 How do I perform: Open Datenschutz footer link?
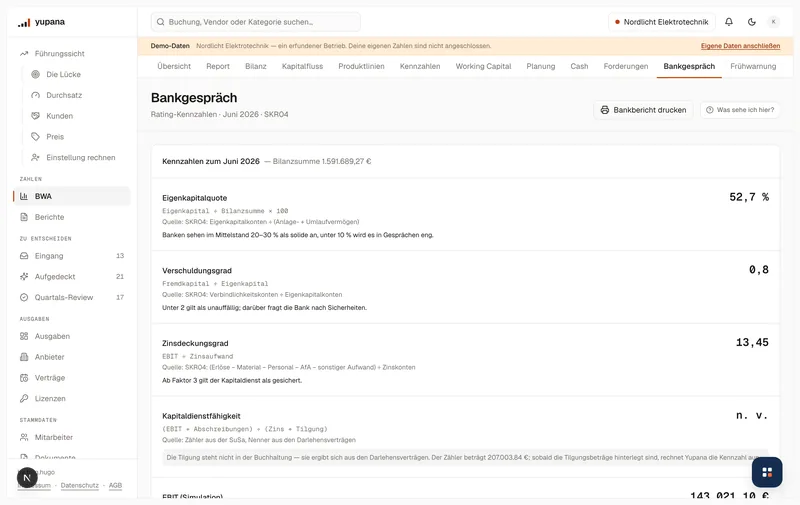[80, 485]
